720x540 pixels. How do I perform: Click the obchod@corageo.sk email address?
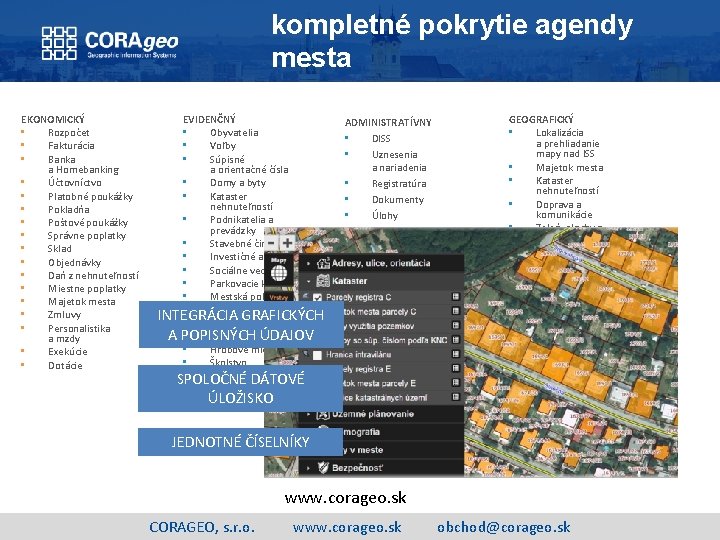coord(504,527)
